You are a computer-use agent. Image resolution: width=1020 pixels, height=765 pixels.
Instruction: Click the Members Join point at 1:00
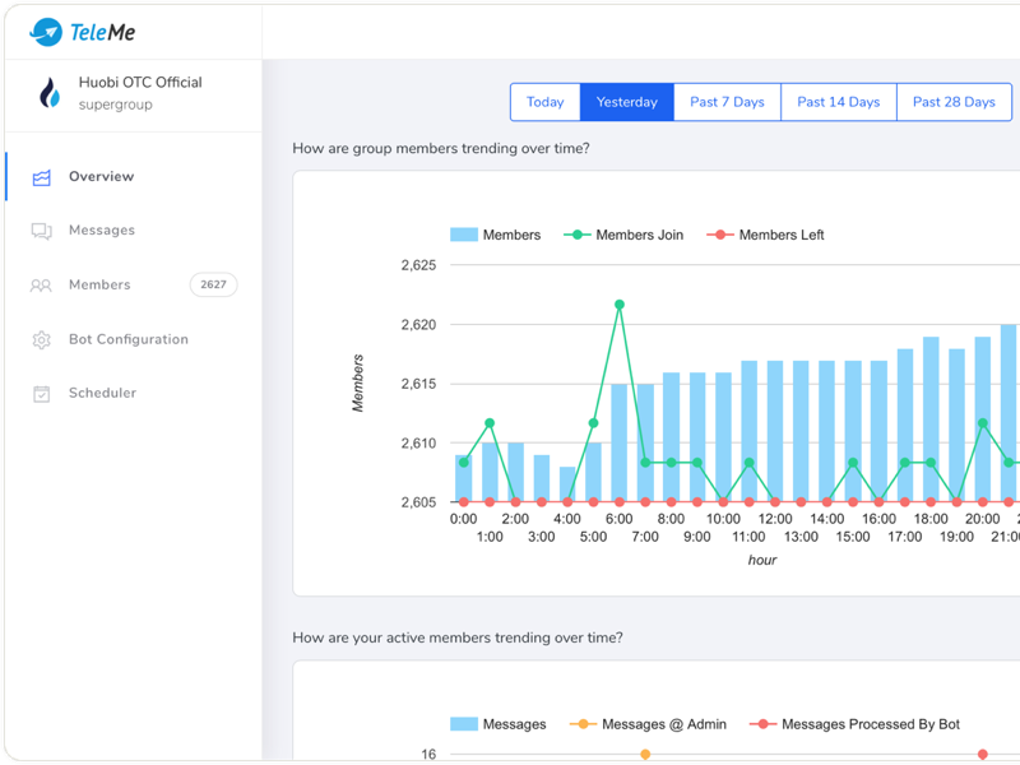[x=490, y=423]
